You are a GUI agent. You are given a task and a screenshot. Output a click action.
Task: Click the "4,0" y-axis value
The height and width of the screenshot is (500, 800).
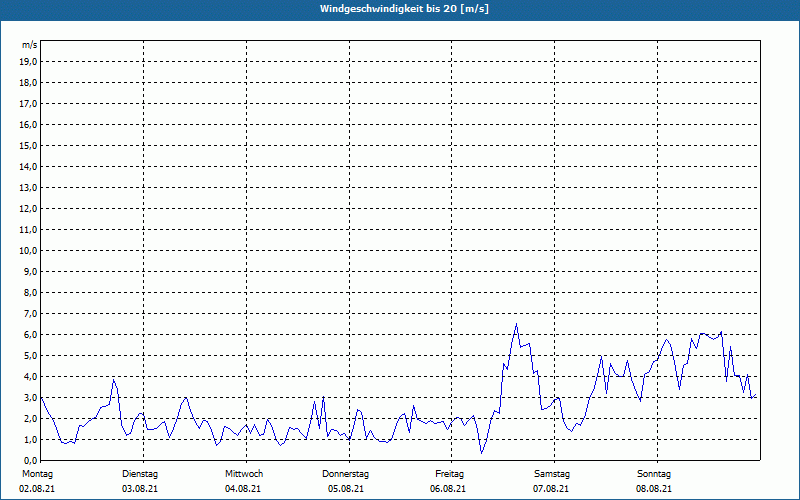(x=31, y=377)
